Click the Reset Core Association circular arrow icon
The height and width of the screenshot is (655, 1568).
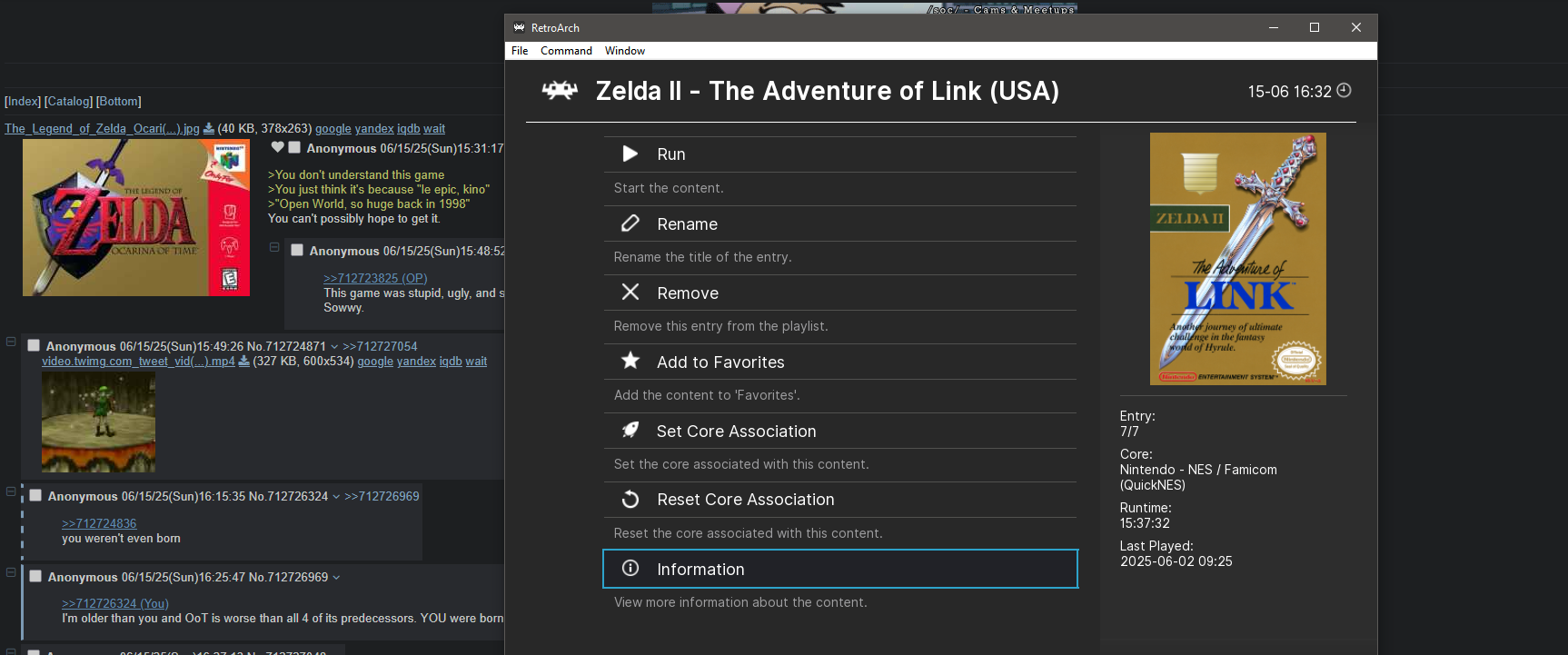tap(630, 499)
